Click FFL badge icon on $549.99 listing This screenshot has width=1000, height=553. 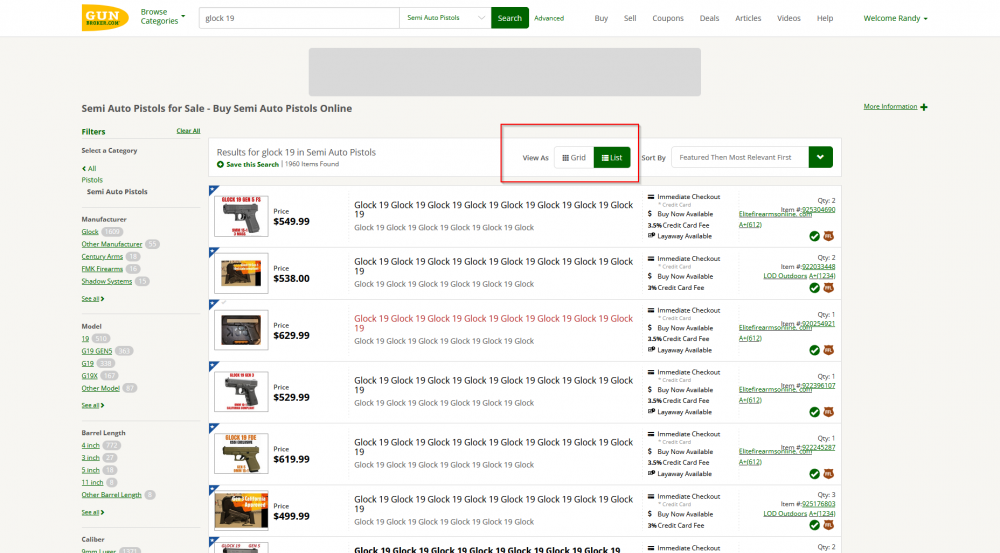[x=828, y=236]
